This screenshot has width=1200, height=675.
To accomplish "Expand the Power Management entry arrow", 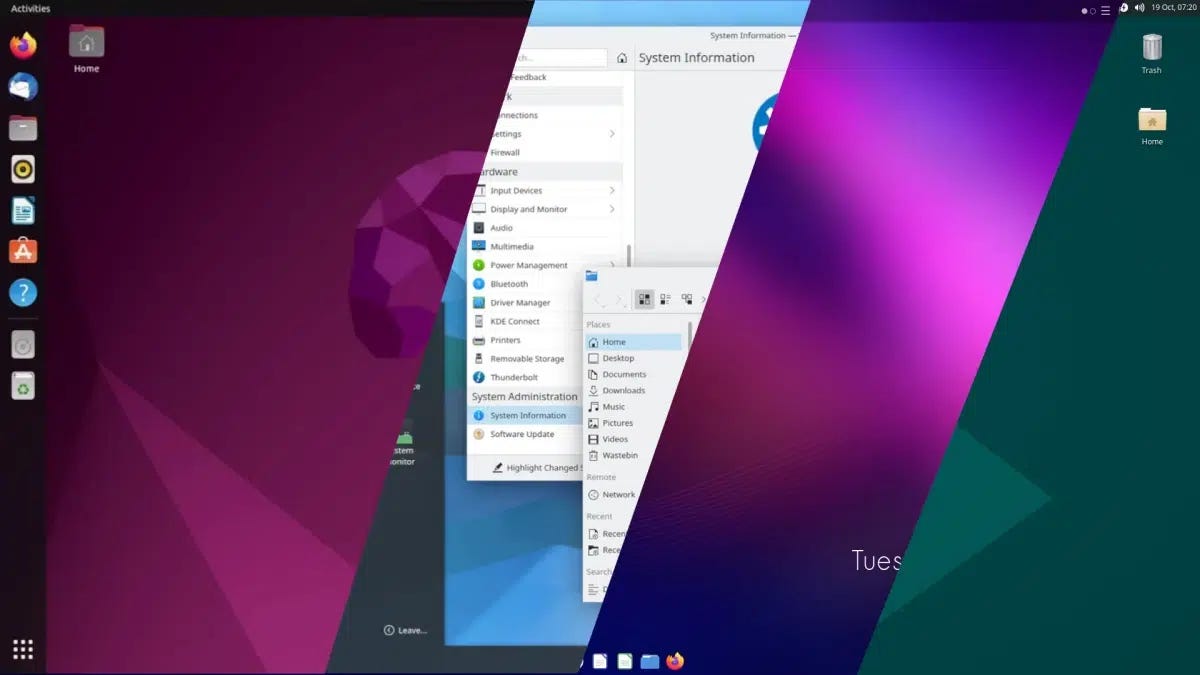I will point(611,265).
